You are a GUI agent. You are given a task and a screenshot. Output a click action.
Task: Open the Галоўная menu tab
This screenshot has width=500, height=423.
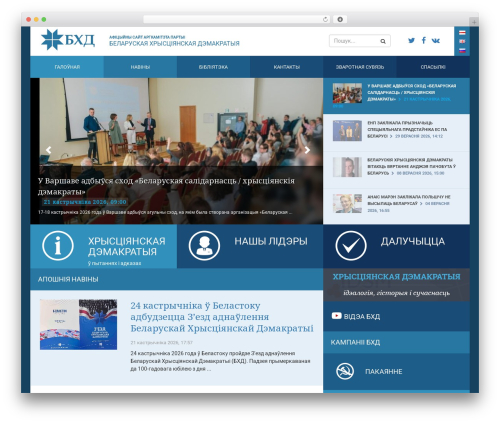tap(67, 67)
